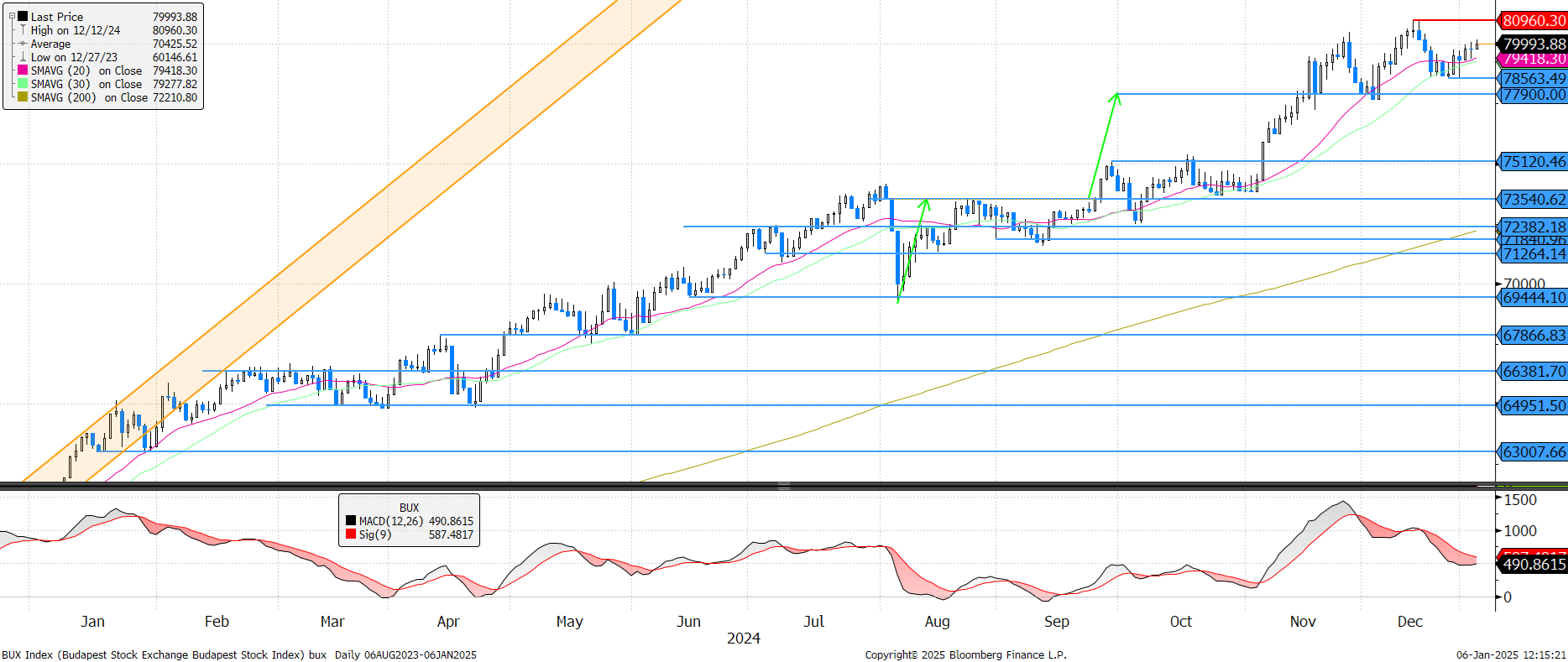The height and width of the screenshot is (662, 1568).
Task: Select the 77900.00 horizontal level label
Action: pos(1533,95)
